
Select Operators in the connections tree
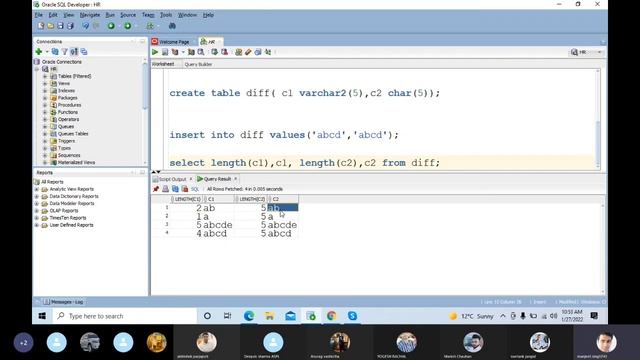pyautogui.click(x=69, y=119)
